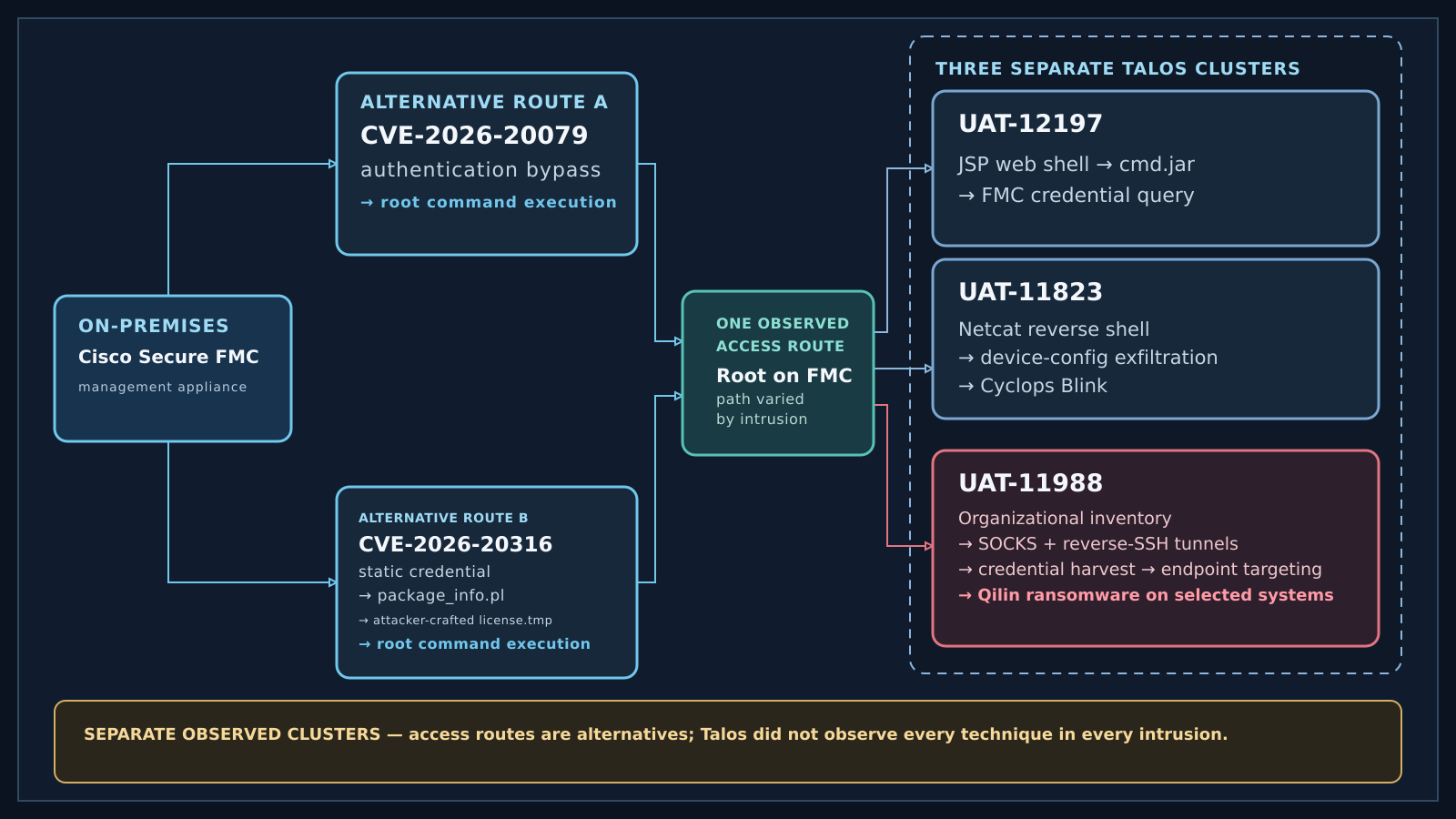Click the ON-PREMISES heading
1456x819 pixels.
[153, 326]
